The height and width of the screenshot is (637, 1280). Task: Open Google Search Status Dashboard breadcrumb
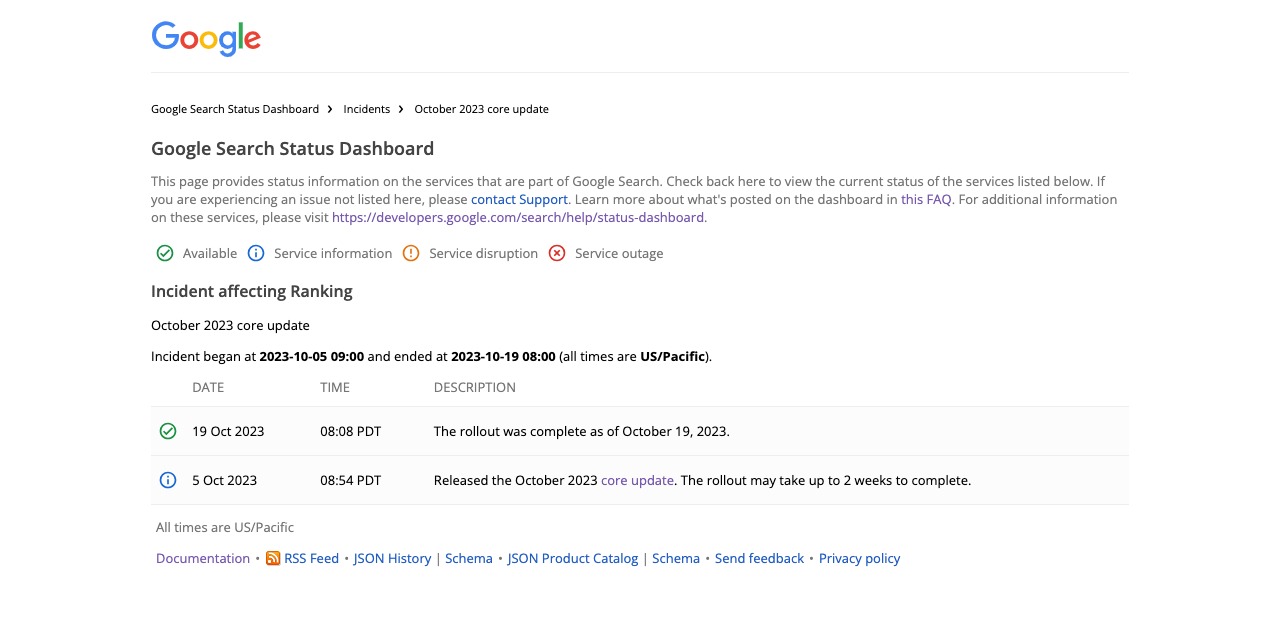click(235, 109)
